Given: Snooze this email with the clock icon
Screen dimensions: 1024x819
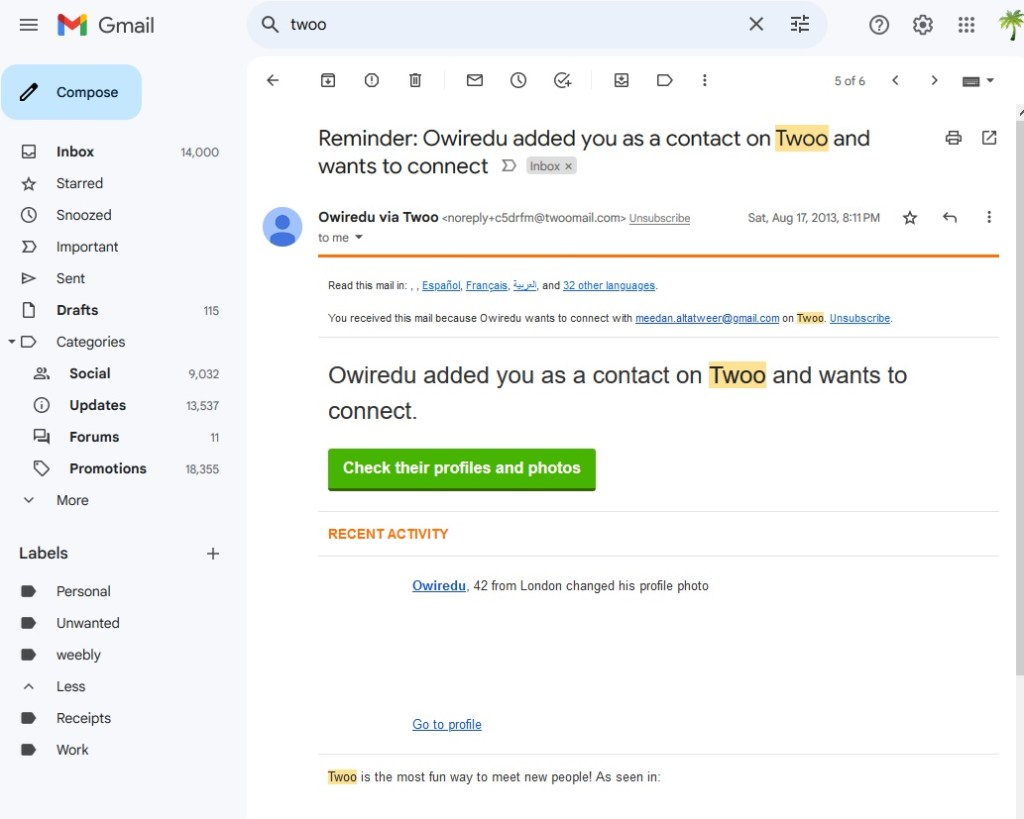Looking at the screenshot, I should 518,81.
